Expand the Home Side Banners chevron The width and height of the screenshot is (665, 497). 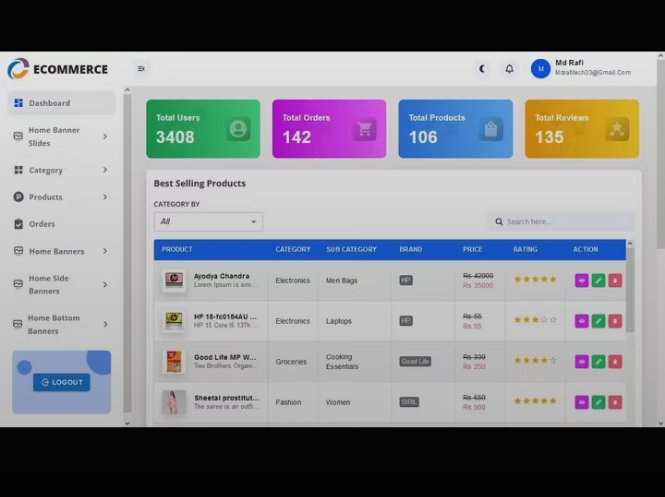[x=105, y=285]
